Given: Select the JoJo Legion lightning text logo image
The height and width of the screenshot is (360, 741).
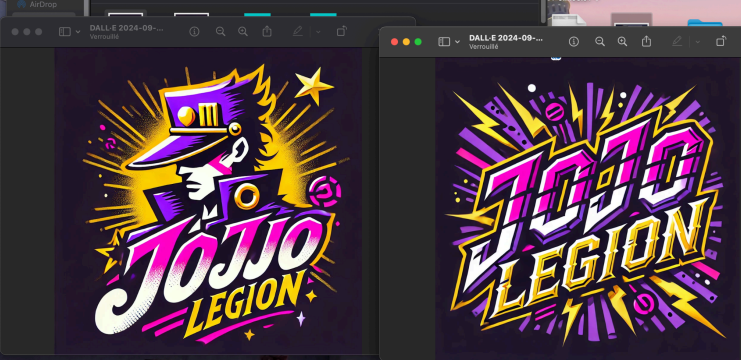Looking at the screenshot, I should (588, 208).
